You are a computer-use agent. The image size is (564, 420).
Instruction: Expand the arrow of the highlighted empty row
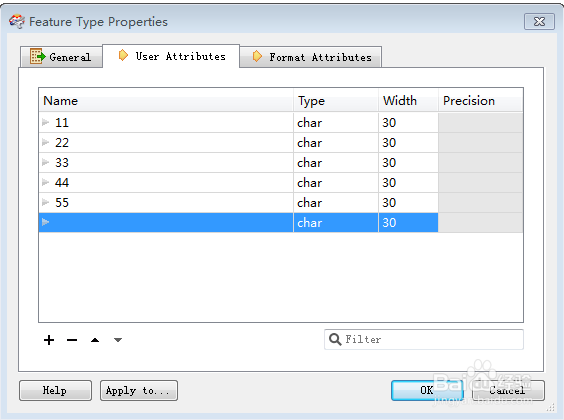tap(45, 222)
